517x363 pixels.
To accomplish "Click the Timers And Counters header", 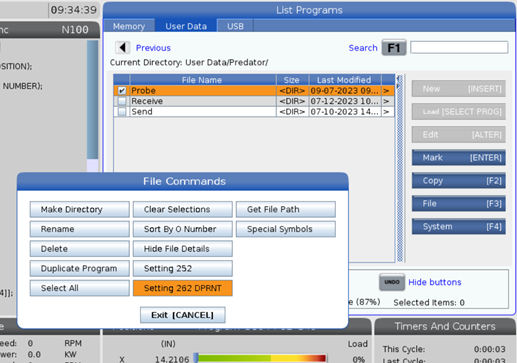I will [445, 326].
